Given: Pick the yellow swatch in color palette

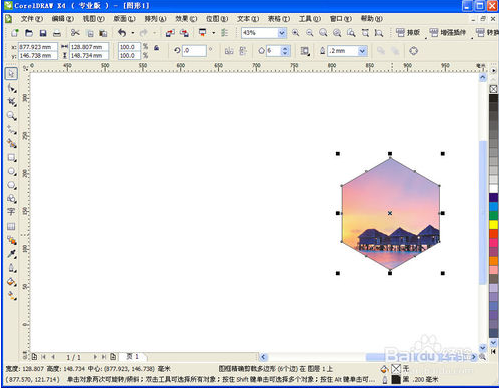Looking at the screenshot, I should [x=493, y=225].
